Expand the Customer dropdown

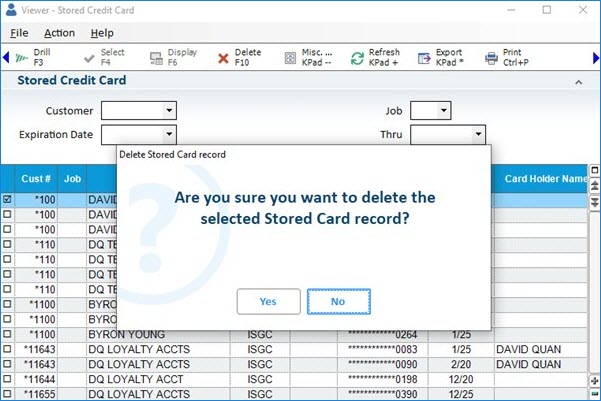click(x=169, y=110)
